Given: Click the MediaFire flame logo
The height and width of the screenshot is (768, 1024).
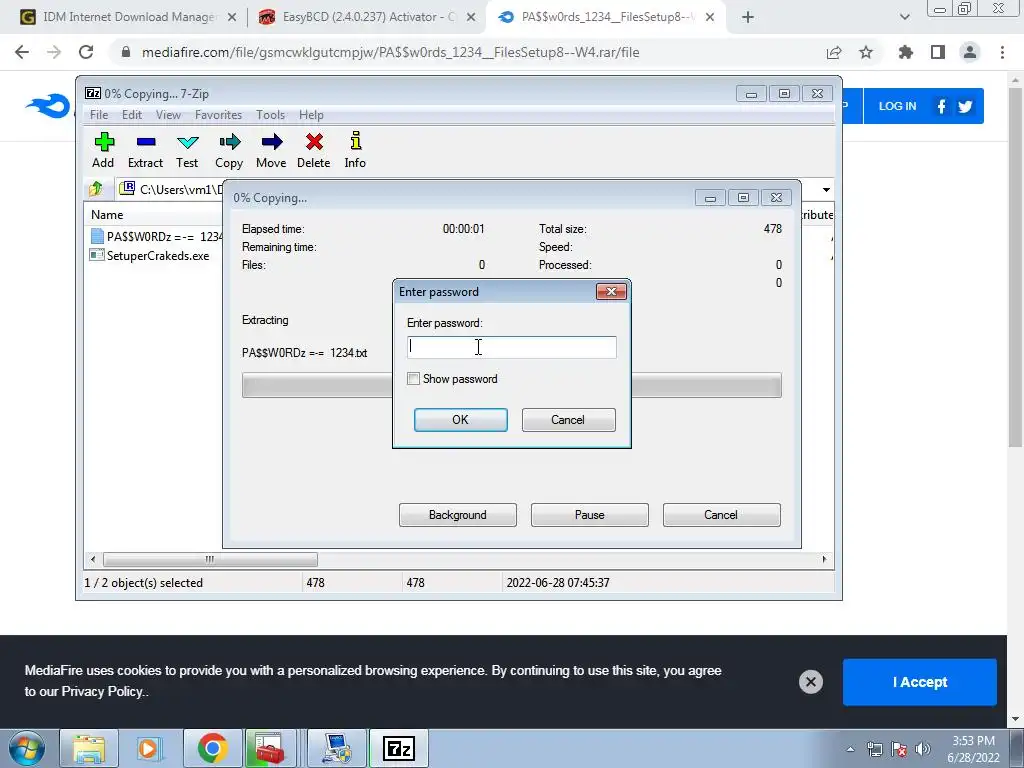Looking at the screenshot, I should 49,106.
